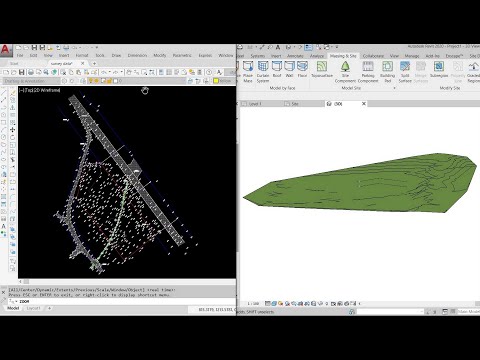Viewport: 480px width, 360px height.
Task: Open the Parametric menu in AutoCAD
Action: click(x=182, y=55)
